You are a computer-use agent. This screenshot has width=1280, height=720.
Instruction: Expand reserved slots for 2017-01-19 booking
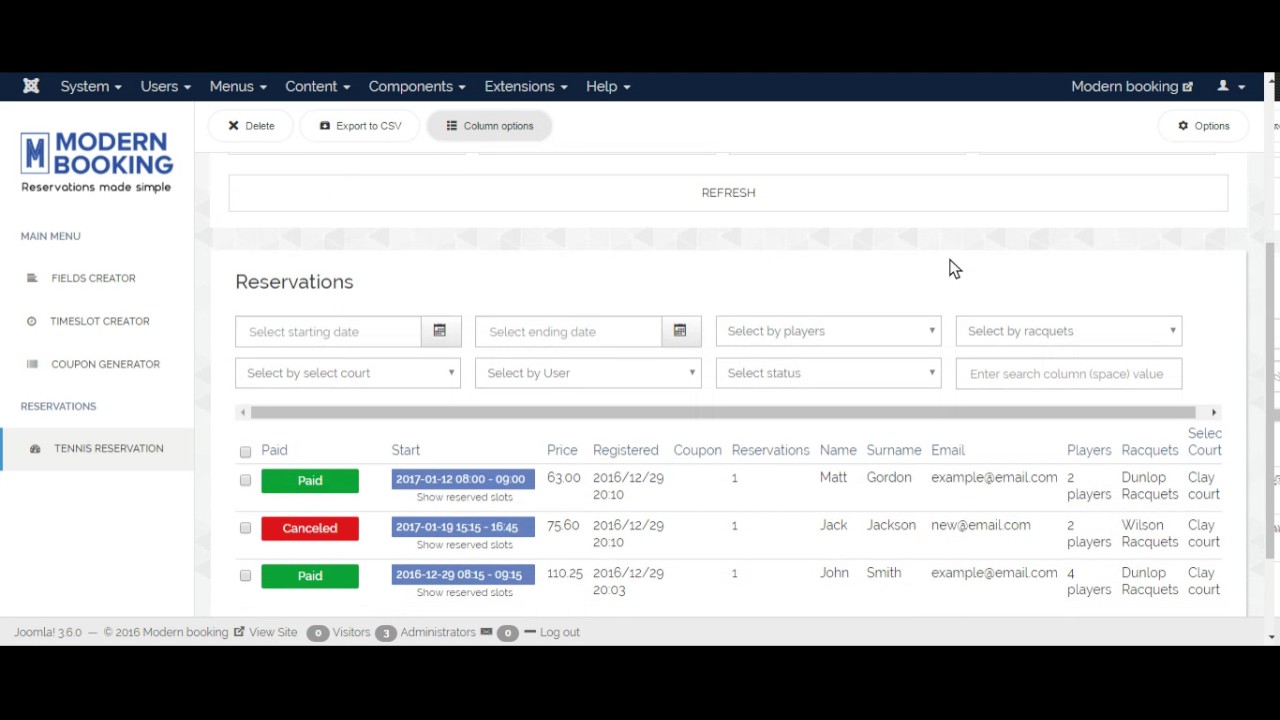click(x=464, y=545)
